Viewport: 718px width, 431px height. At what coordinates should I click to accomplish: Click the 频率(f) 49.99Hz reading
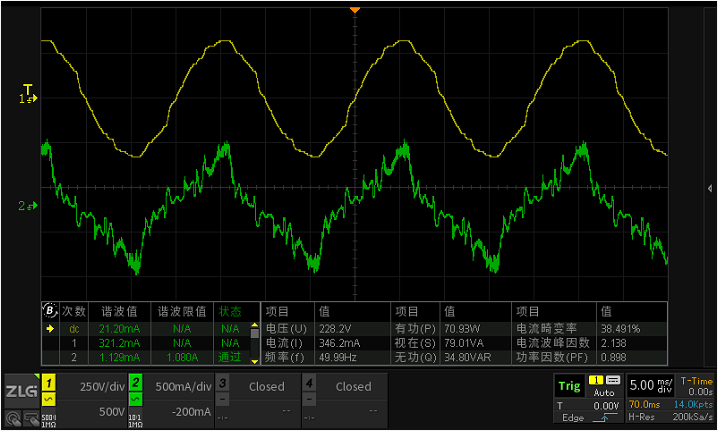(x=325, y=357)
